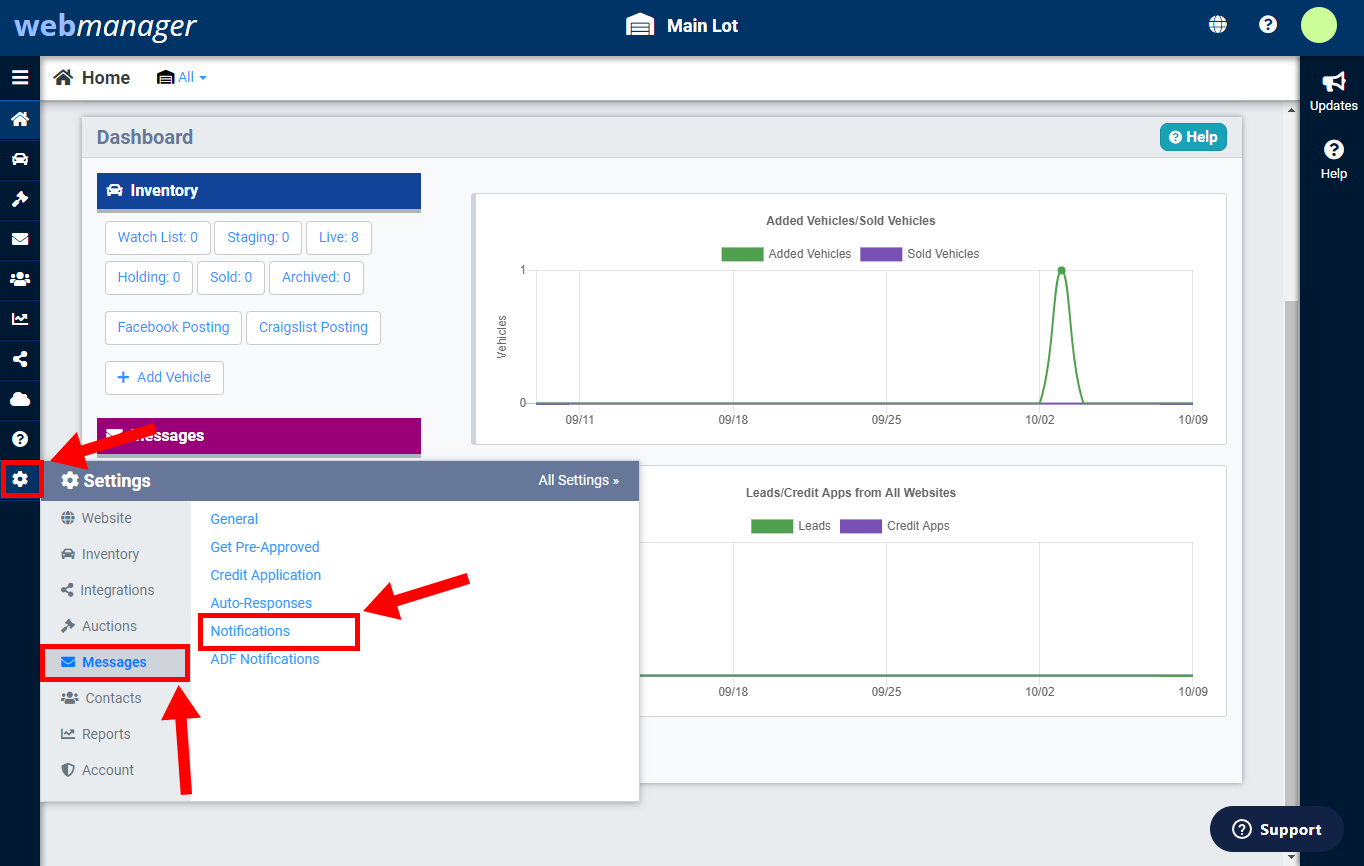Open Auto-Responses settings link

click(x=261, y=603)
